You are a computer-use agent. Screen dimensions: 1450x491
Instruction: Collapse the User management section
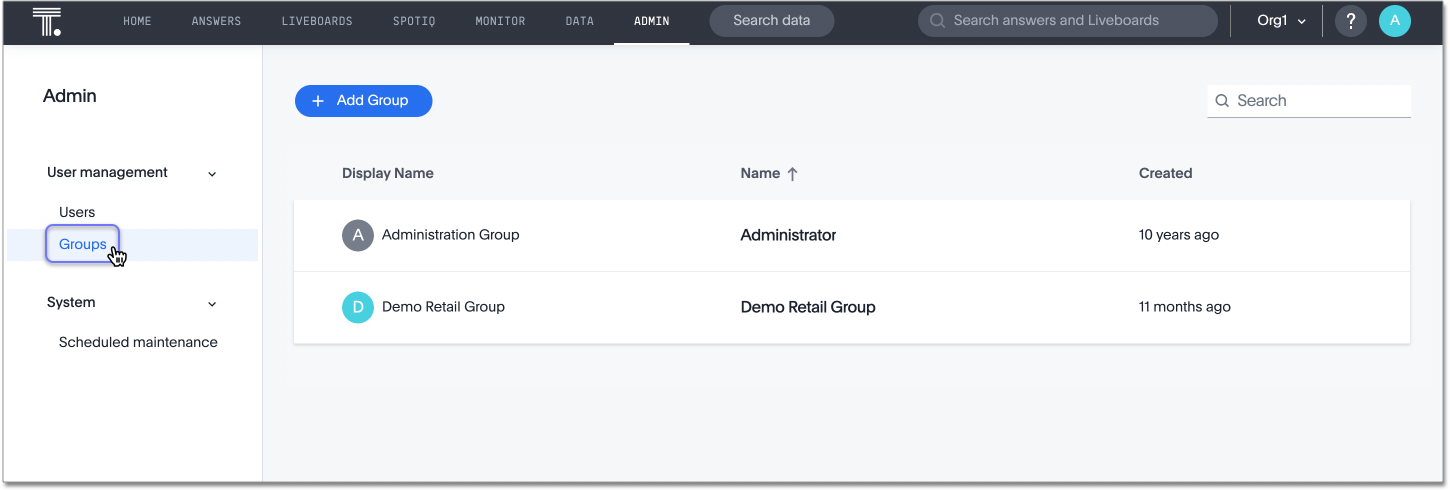click(212, 174)
